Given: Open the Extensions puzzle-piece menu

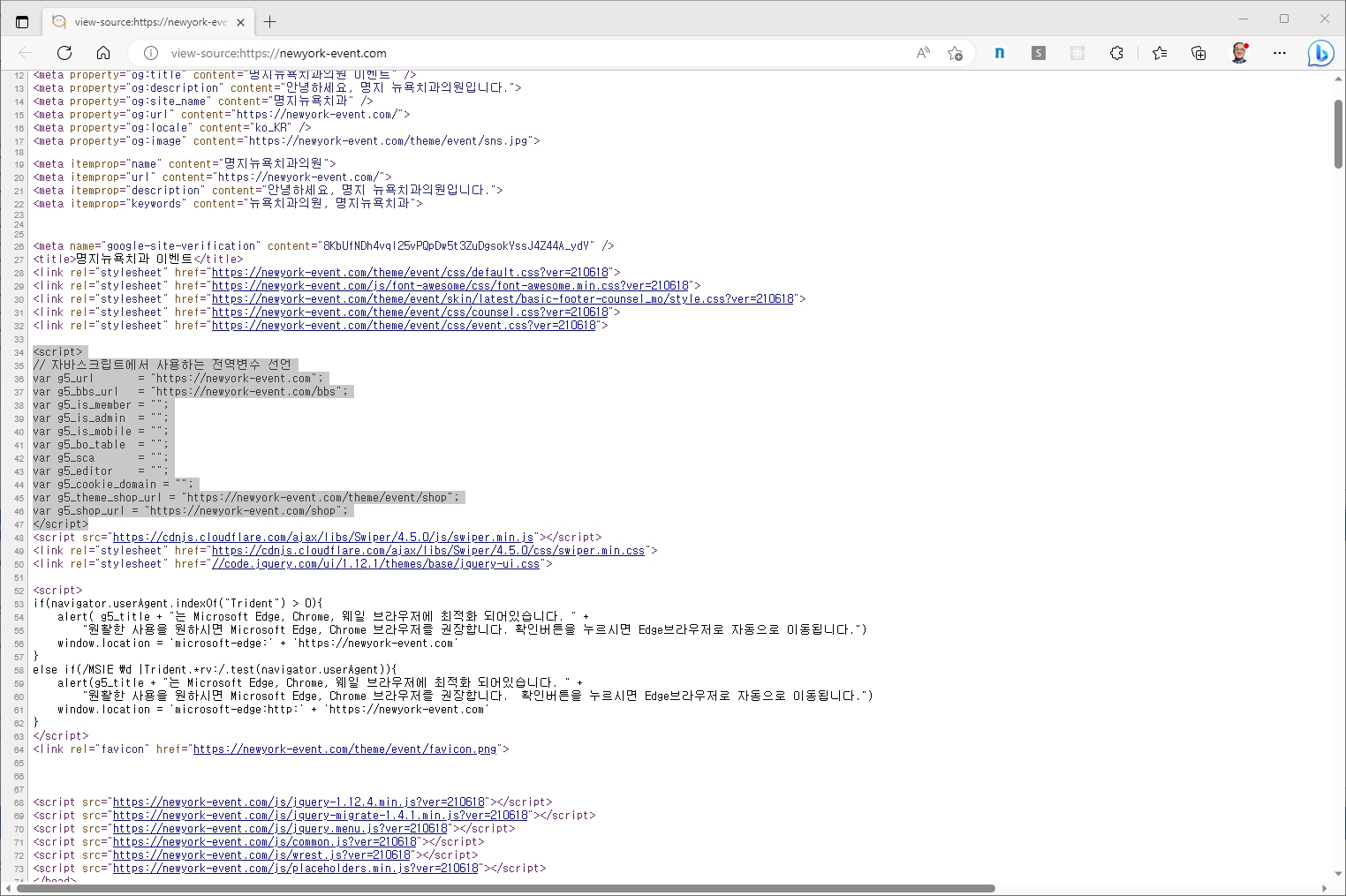Looking at the screenshot, I should tap(1116, 53).
